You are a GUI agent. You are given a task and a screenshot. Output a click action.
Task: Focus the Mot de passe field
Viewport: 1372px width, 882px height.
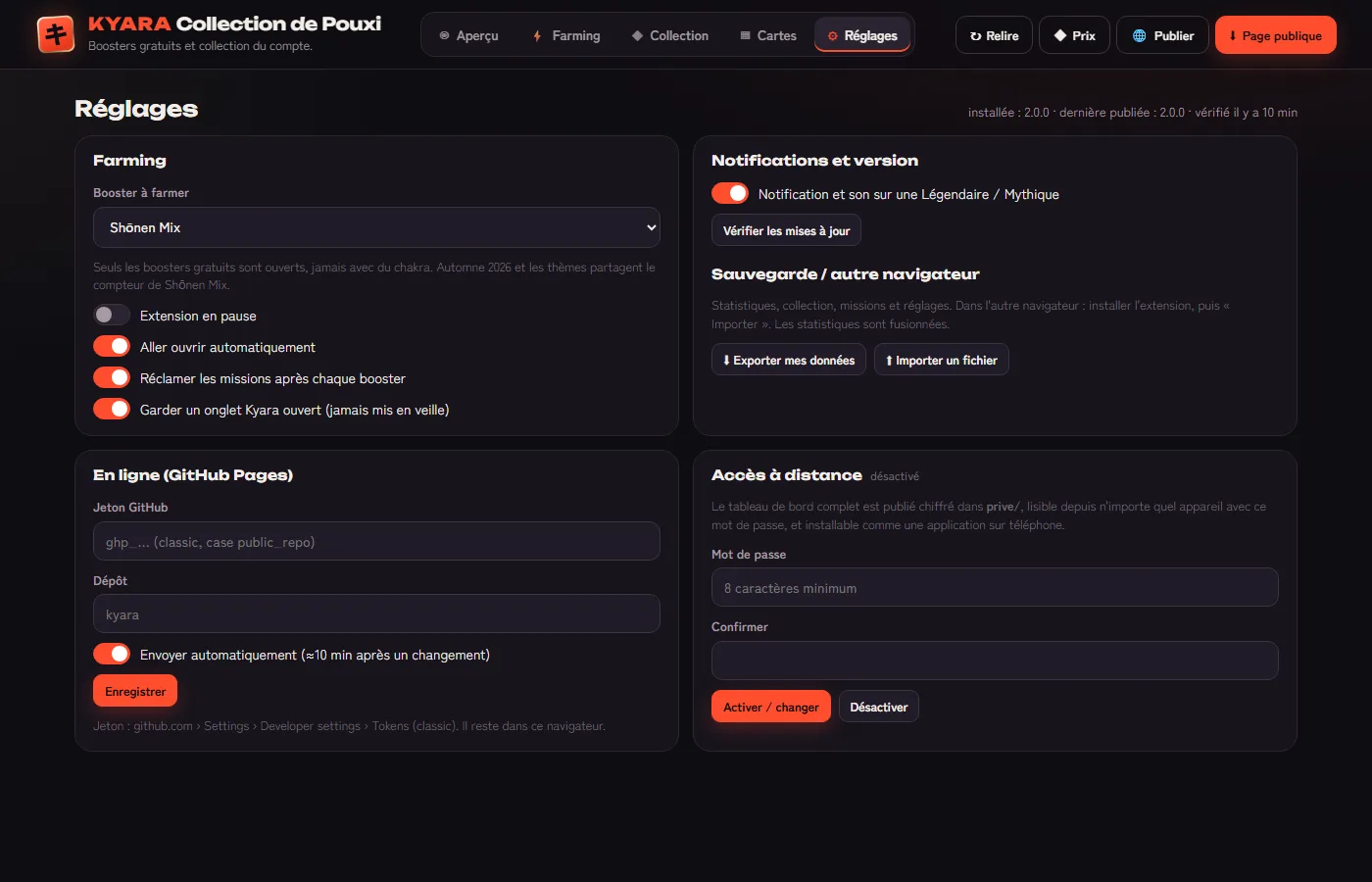click(995, 587)
